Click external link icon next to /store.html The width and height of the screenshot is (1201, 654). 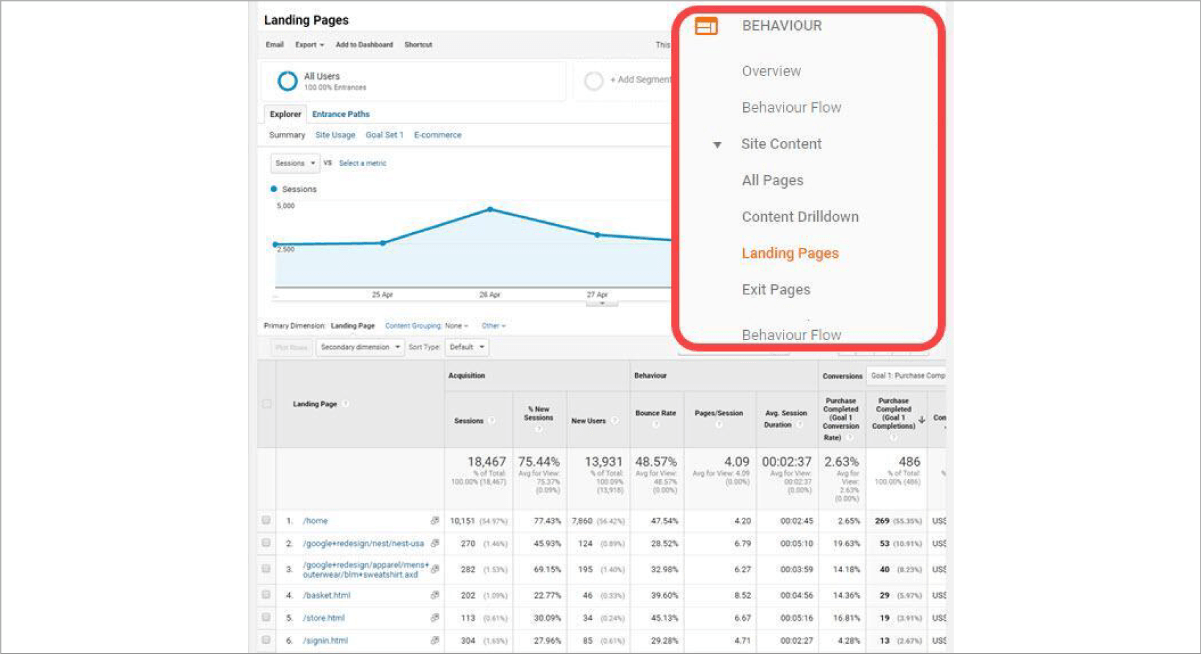435,618
